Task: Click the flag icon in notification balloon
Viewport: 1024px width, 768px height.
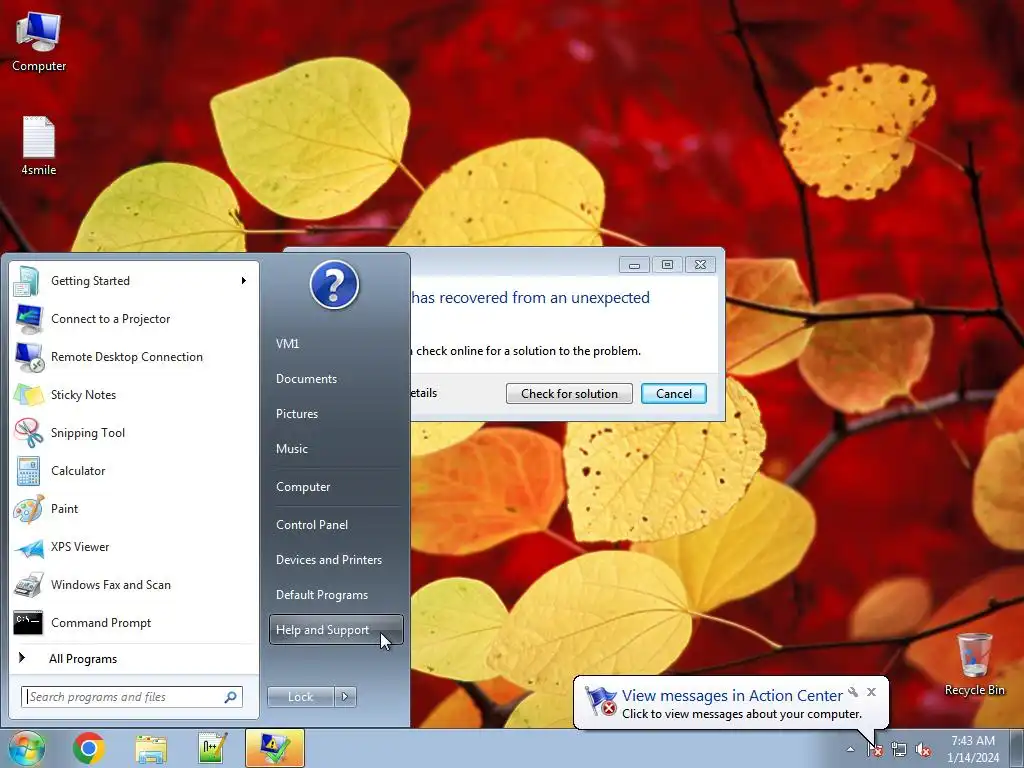Action: tap(601, 701)
